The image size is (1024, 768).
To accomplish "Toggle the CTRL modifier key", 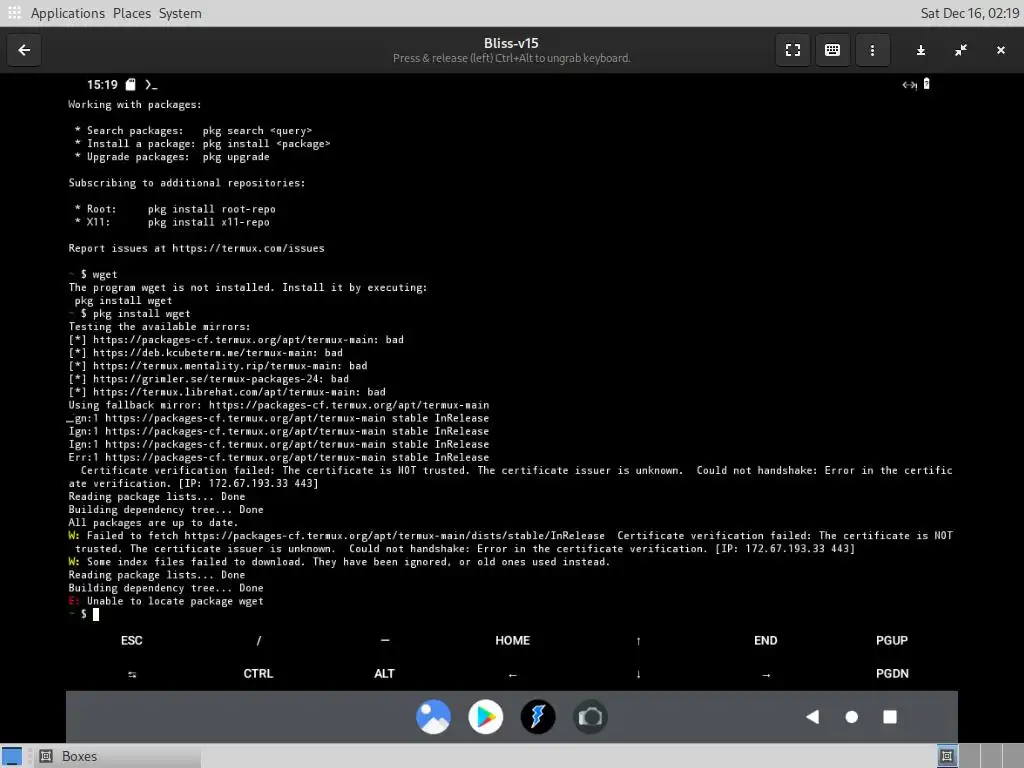I will [x=258, y=674].
